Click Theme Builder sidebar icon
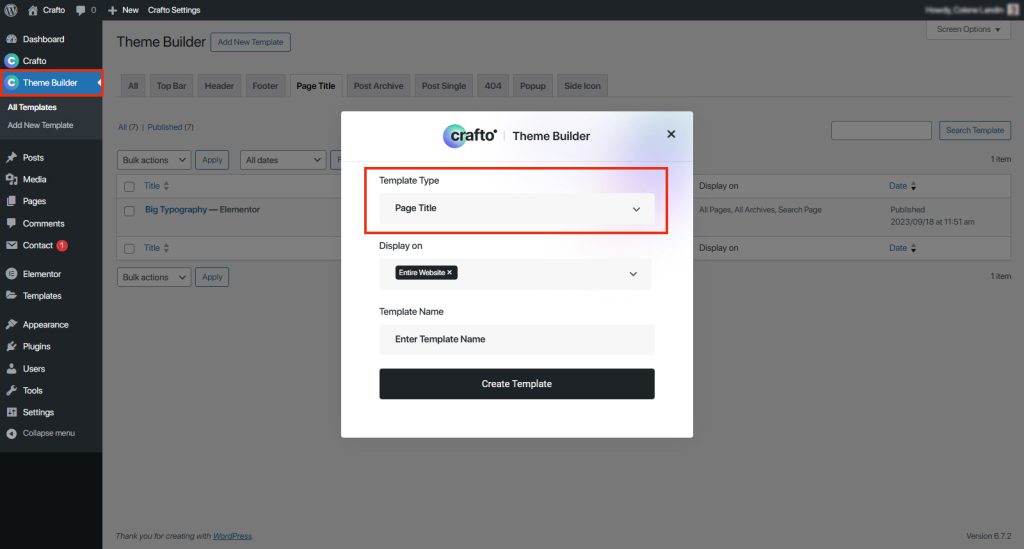 coord(11,82)
